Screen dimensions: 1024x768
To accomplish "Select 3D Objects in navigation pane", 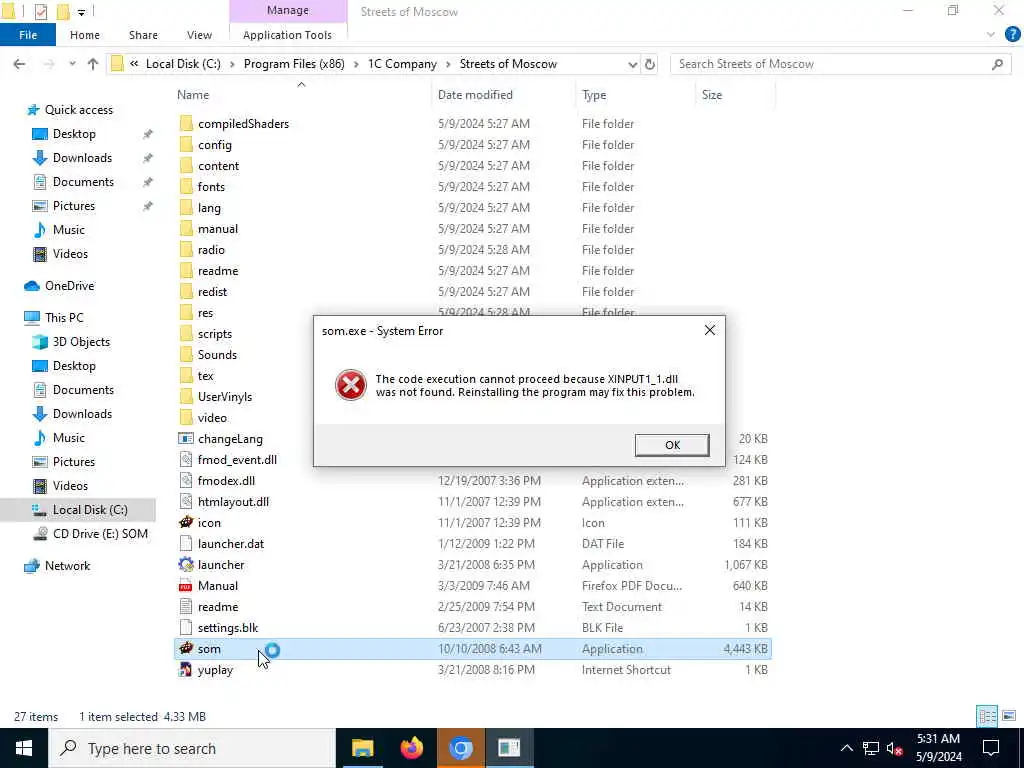I will (x=81, y=342).
